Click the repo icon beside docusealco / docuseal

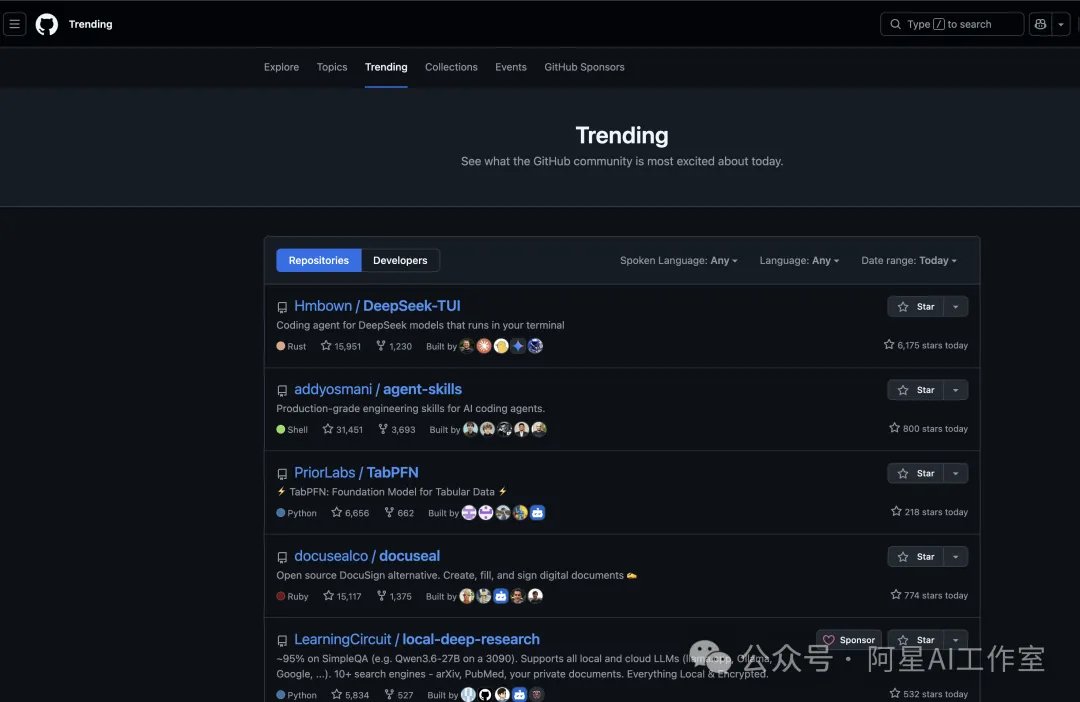[282, 557]
